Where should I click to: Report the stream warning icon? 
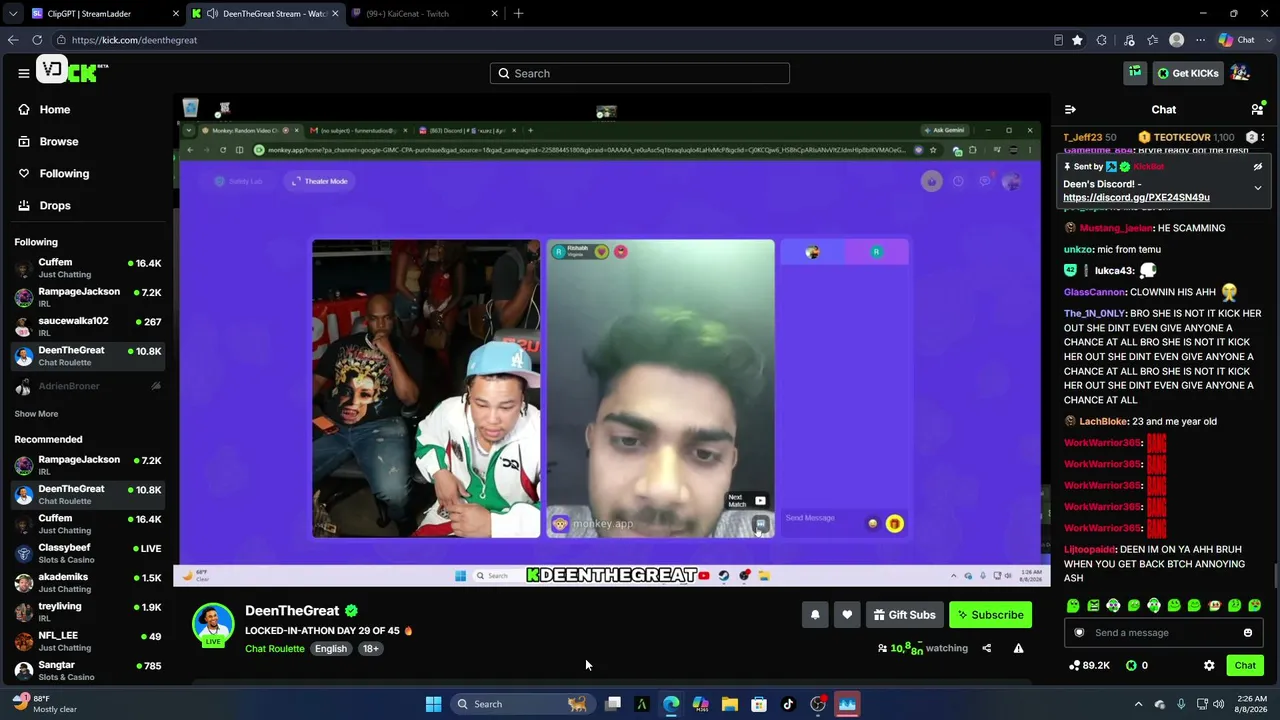(x=1018, y=648)
